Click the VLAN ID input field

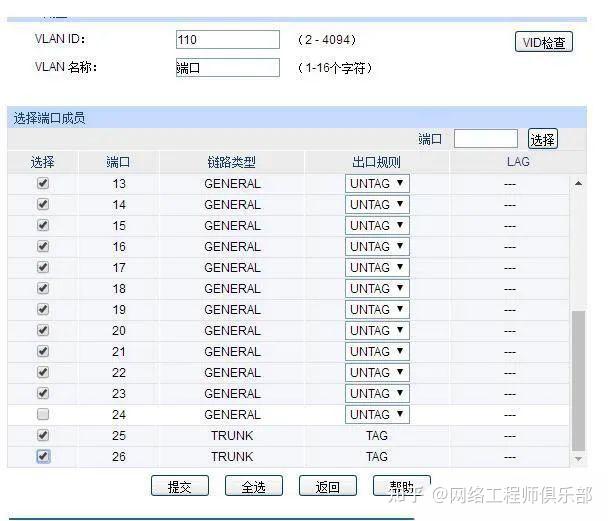pos(227,40)
